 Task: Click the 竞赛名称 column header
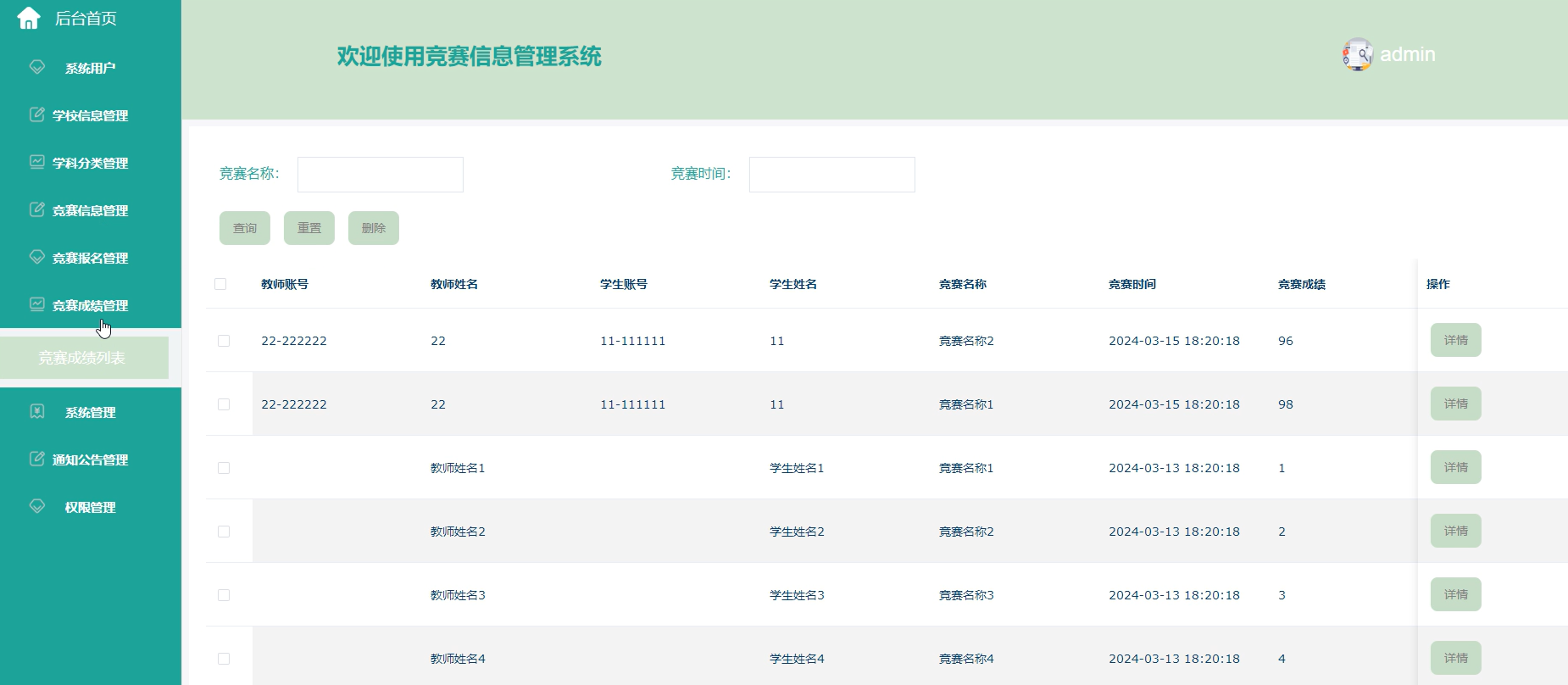click(963, 284)
